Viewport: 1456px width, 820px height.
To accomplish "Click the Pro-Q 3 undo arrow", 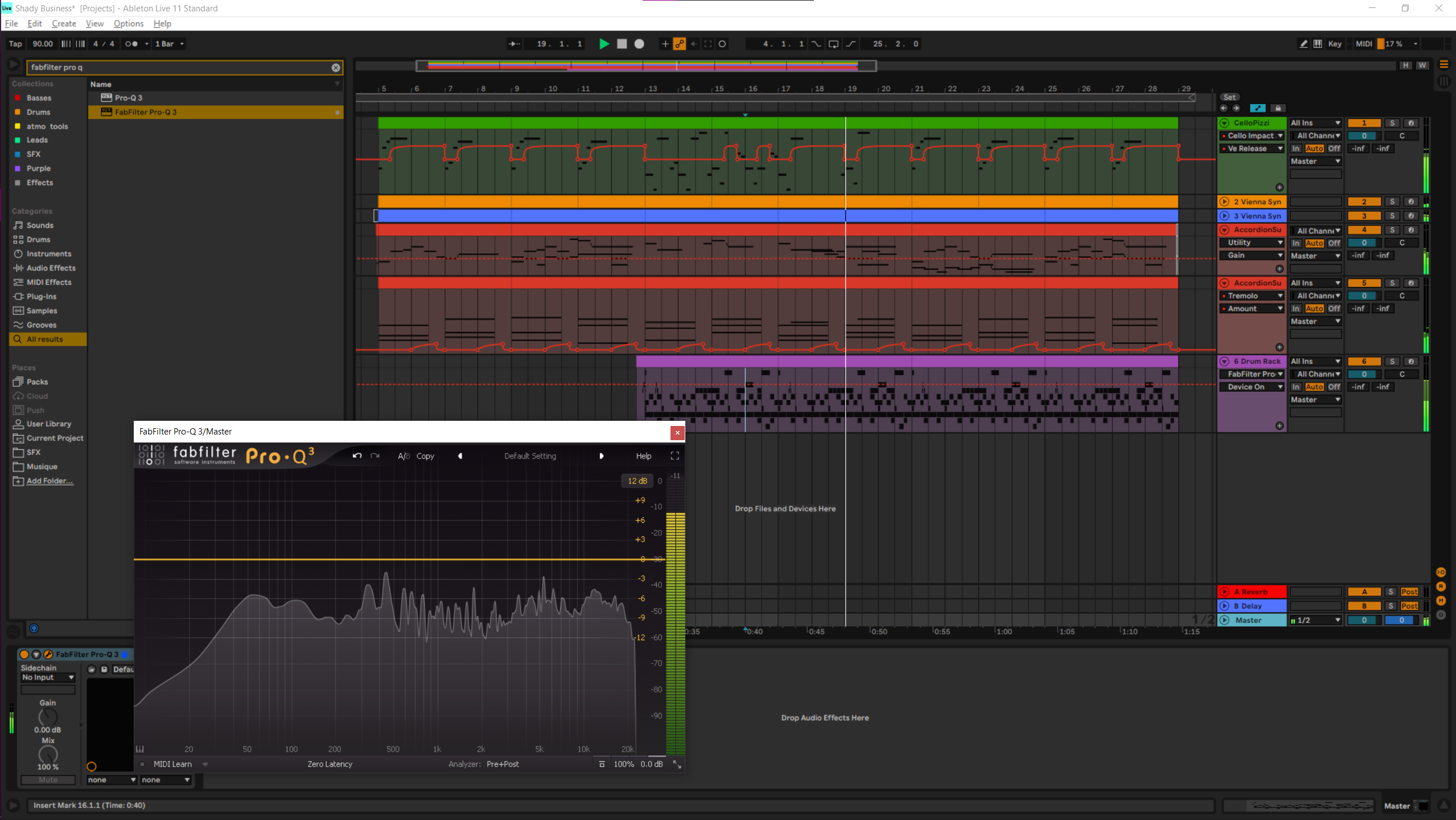I will (357, 456).
